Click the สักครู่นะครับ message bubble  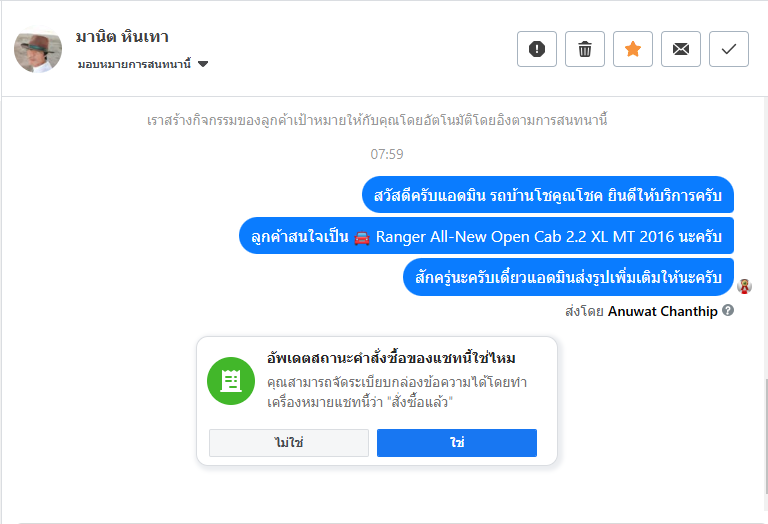(569, 277)
